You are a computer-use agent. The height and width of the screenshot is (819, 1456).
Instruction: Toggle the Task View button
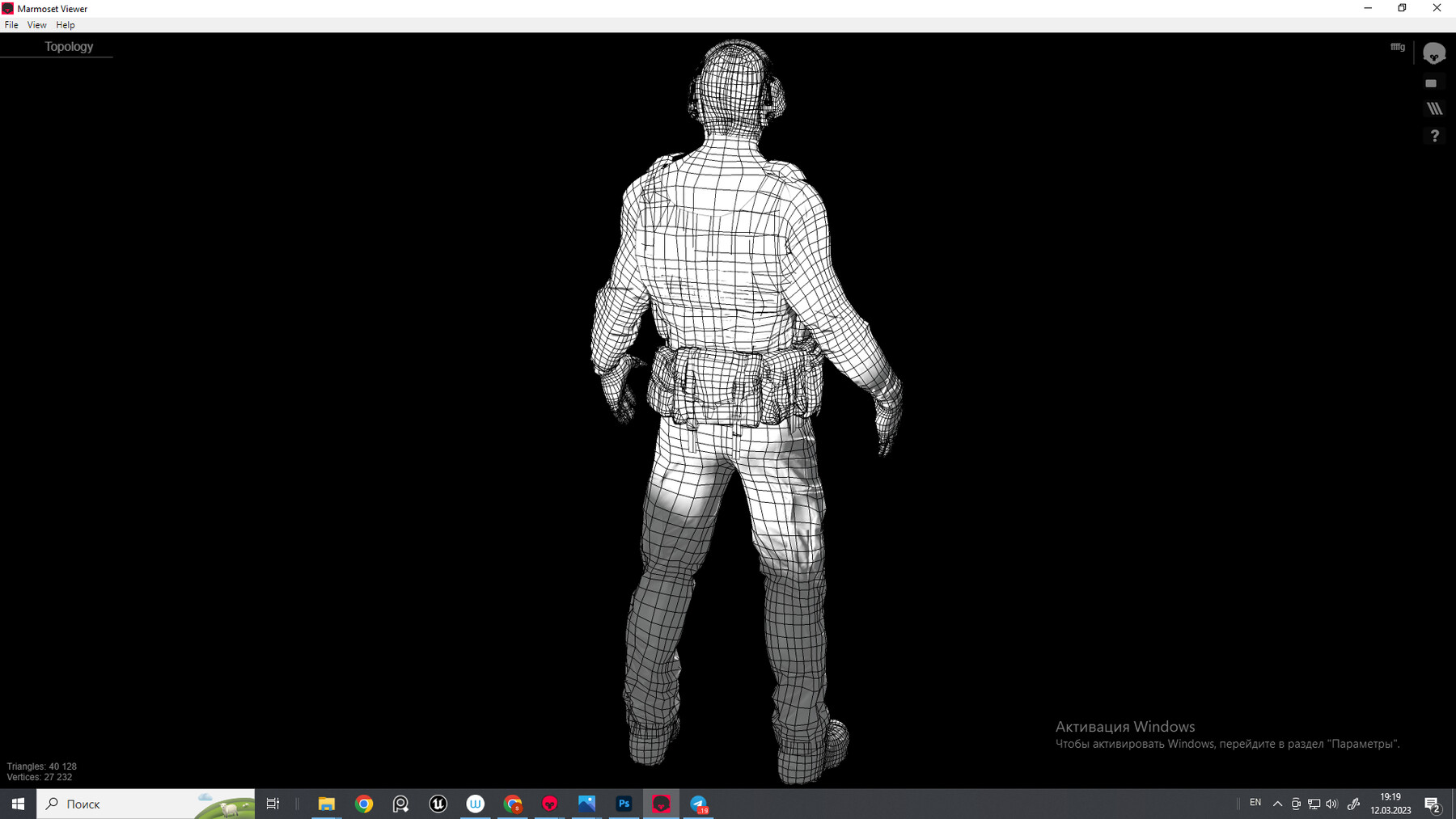point(273,804)
